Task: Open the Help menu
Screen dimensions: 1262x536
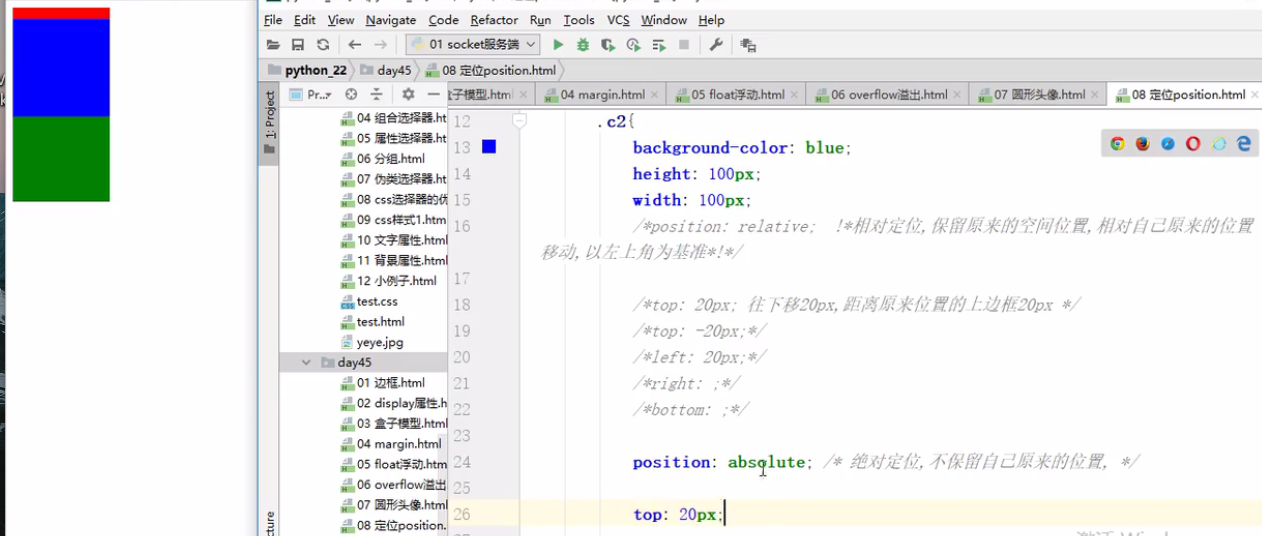Action: tap(711, 20)
